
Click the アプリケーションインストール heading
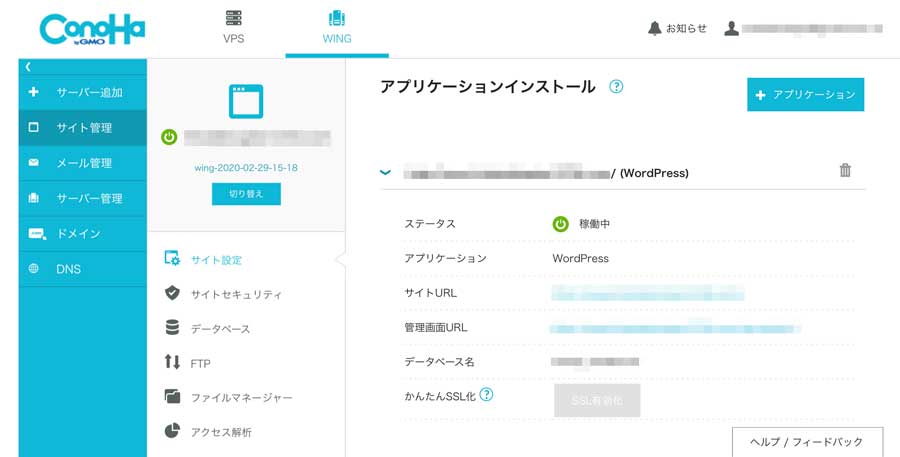488,87
